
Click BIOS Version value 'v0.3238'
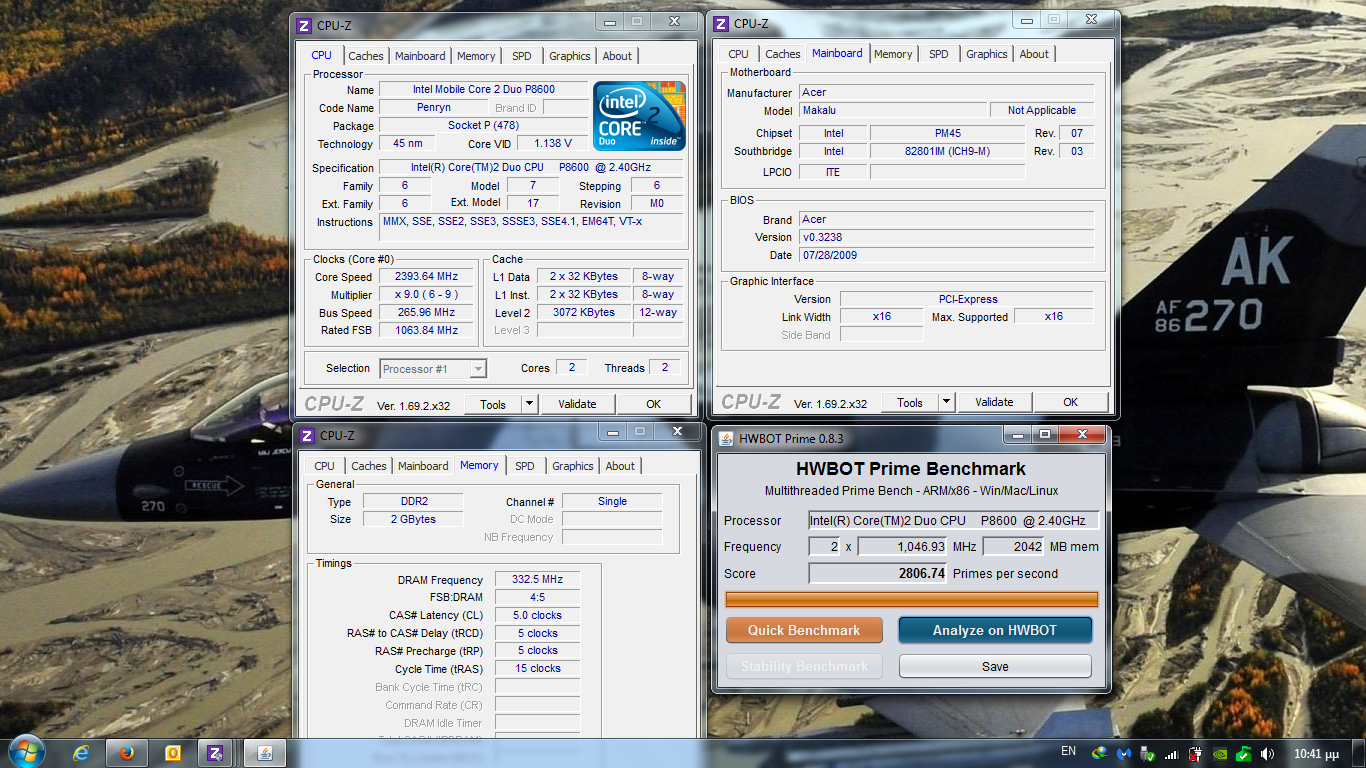pyautogui.click(x=946, y=237)
